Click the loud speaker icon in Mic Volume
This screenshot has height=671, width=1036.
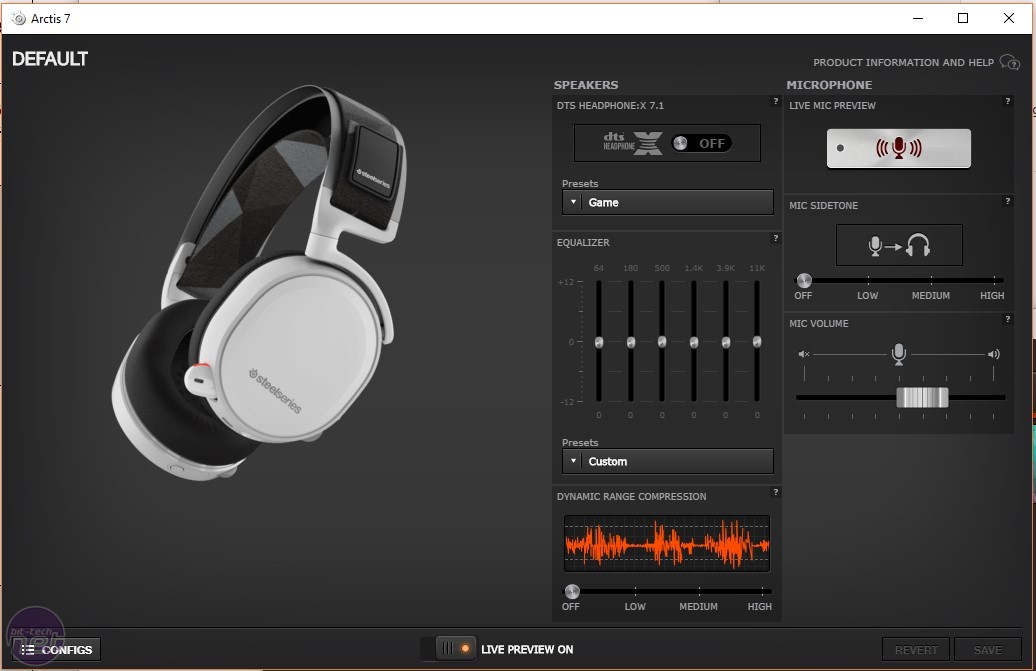point(994,354)
